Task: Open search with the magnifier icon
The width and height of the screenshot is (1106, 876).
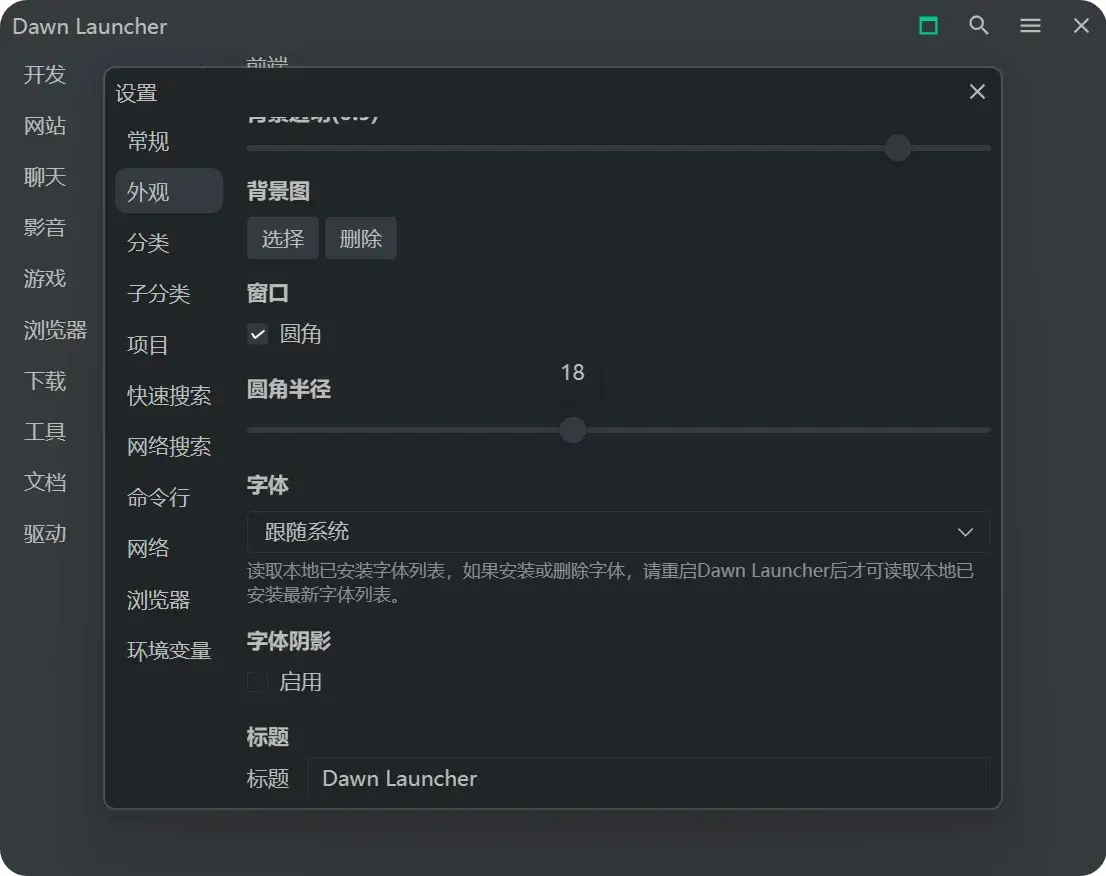Action: point(978,26)
